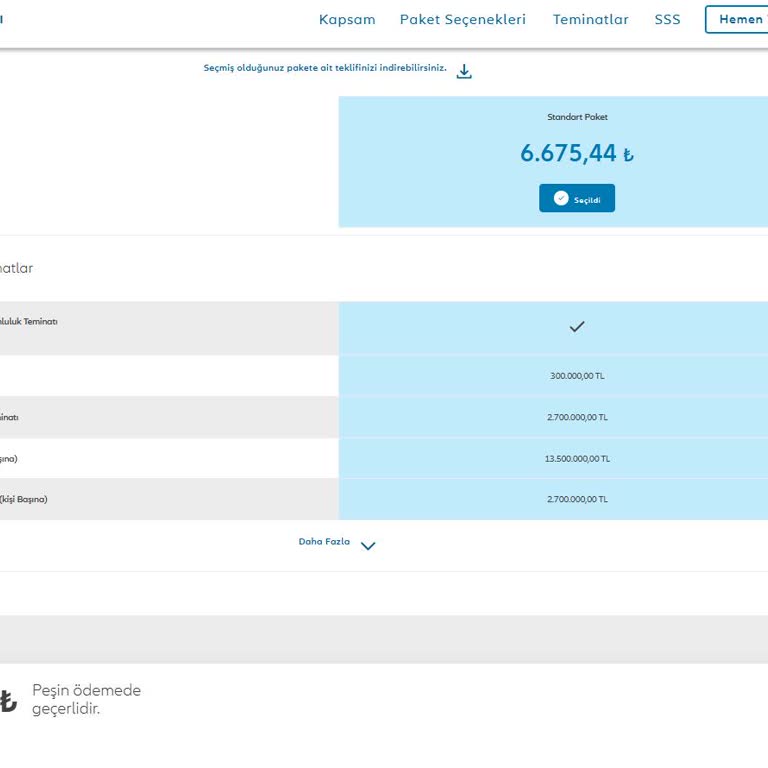
Task: Click the download offer icon
Action: (464, 71)
